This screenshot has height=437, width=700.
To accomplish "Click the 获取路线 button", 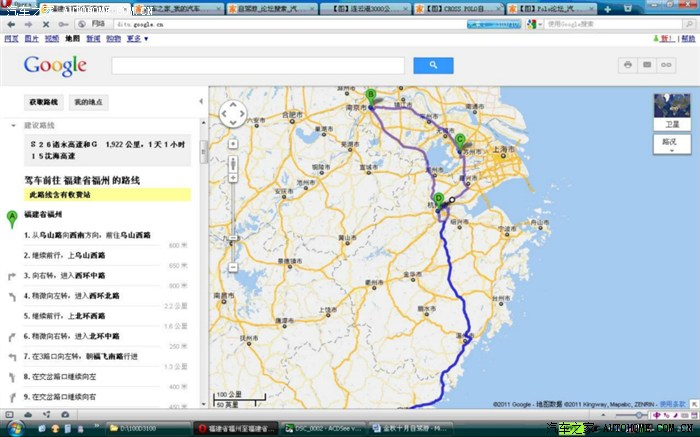I will tap(44, 102).
